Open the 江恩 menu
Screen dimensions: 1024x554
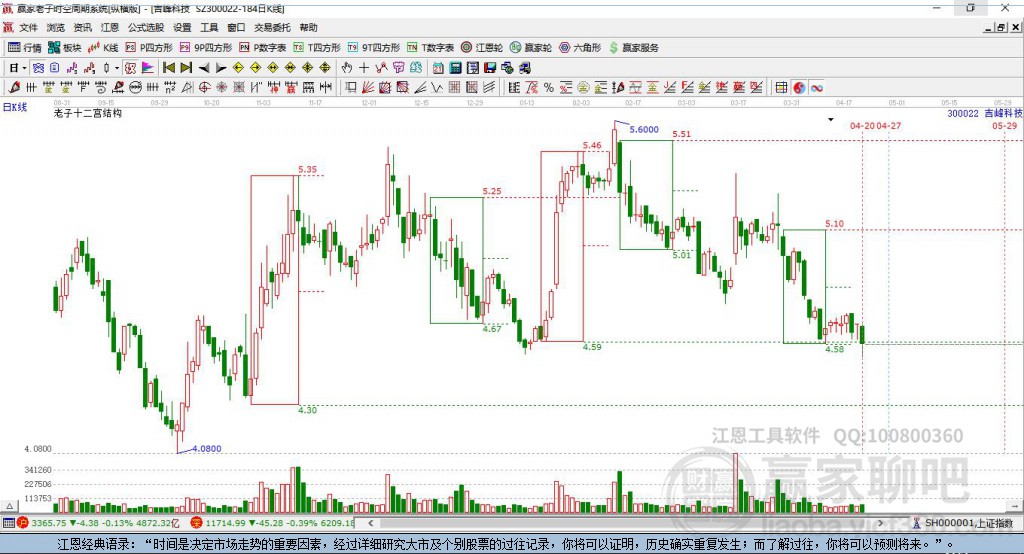[110, 27]
